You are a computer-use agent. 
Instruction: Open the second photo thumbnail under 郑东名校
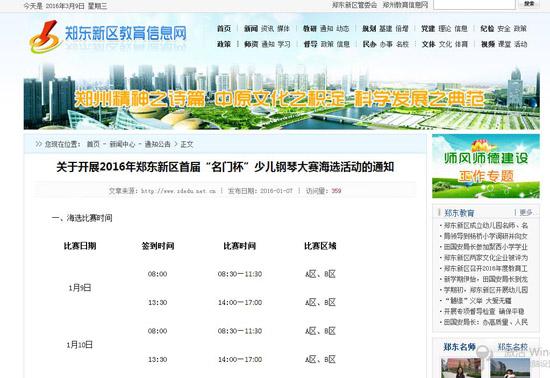[510, 368]
